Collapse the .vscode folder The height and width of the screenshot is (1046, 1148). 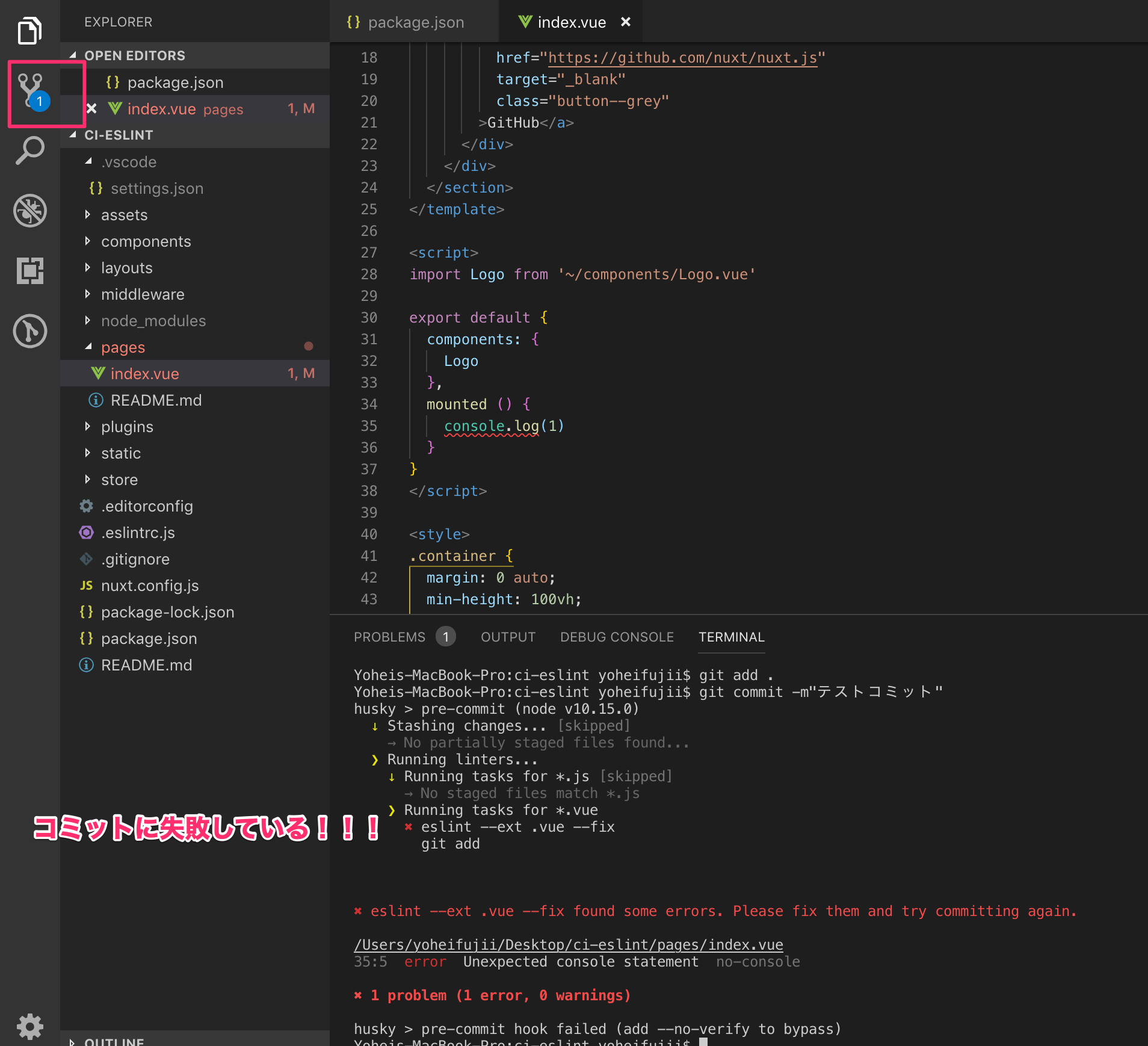tap(88, 161)
